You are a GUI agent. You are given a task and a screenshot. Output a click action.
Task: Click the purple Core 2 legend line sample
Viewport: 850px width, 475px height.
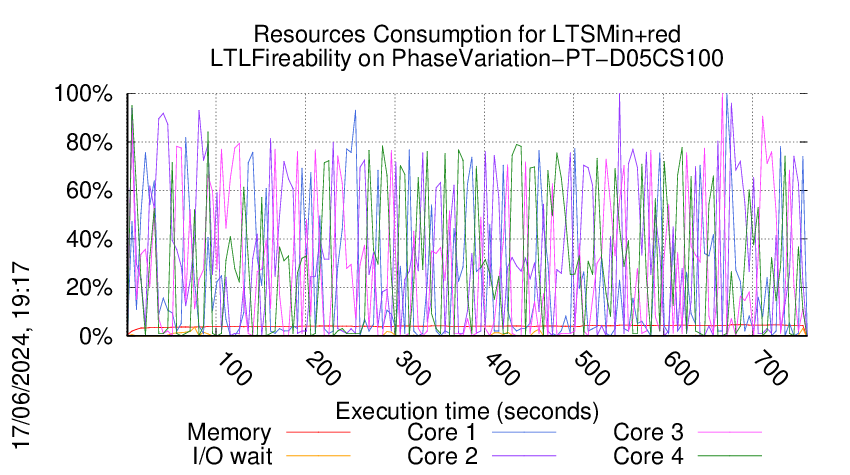(x=524, y=455)
